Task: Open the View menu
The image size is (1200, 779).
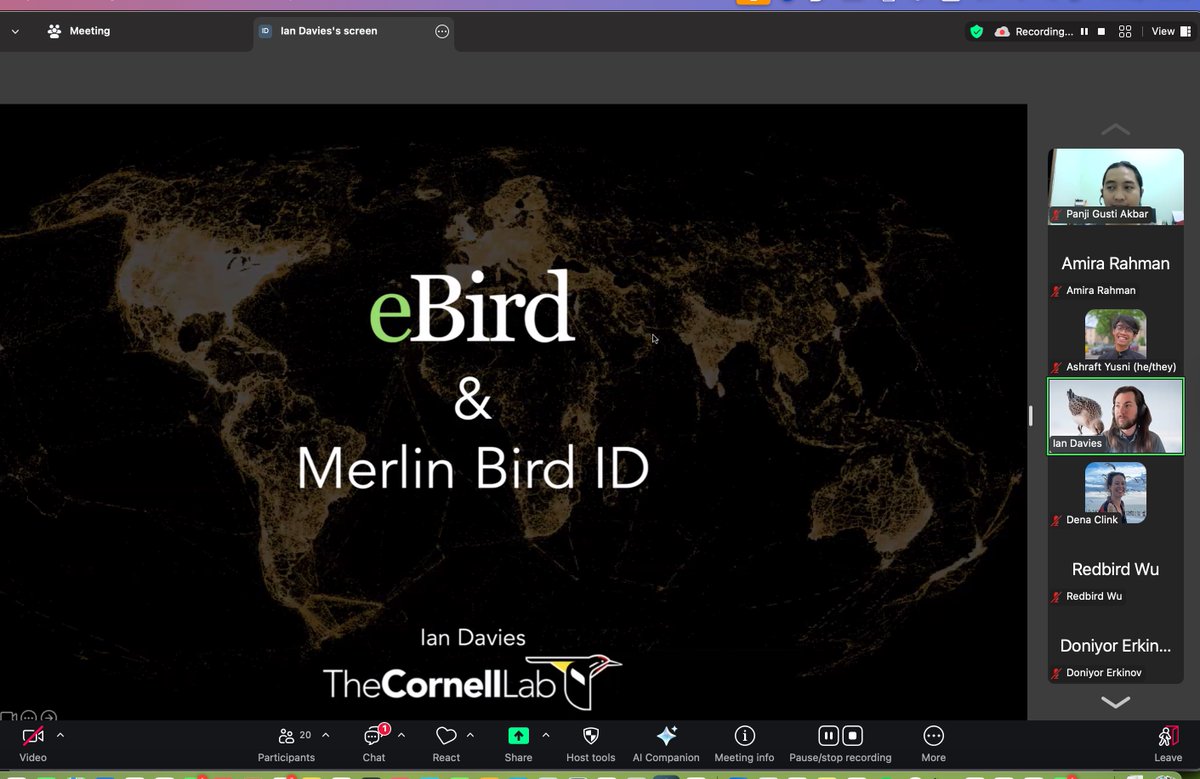Action: [x=1165, y=31]
